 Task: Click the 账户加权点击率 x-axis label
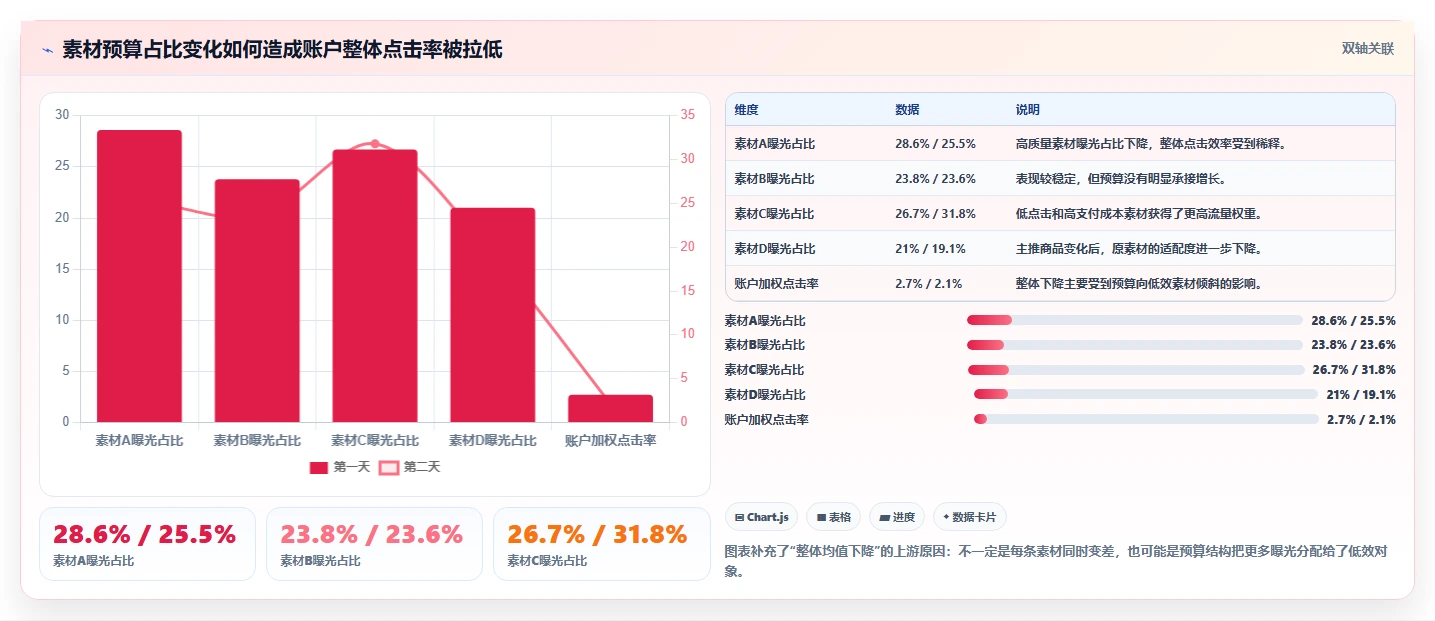click(x=610, y=440)
